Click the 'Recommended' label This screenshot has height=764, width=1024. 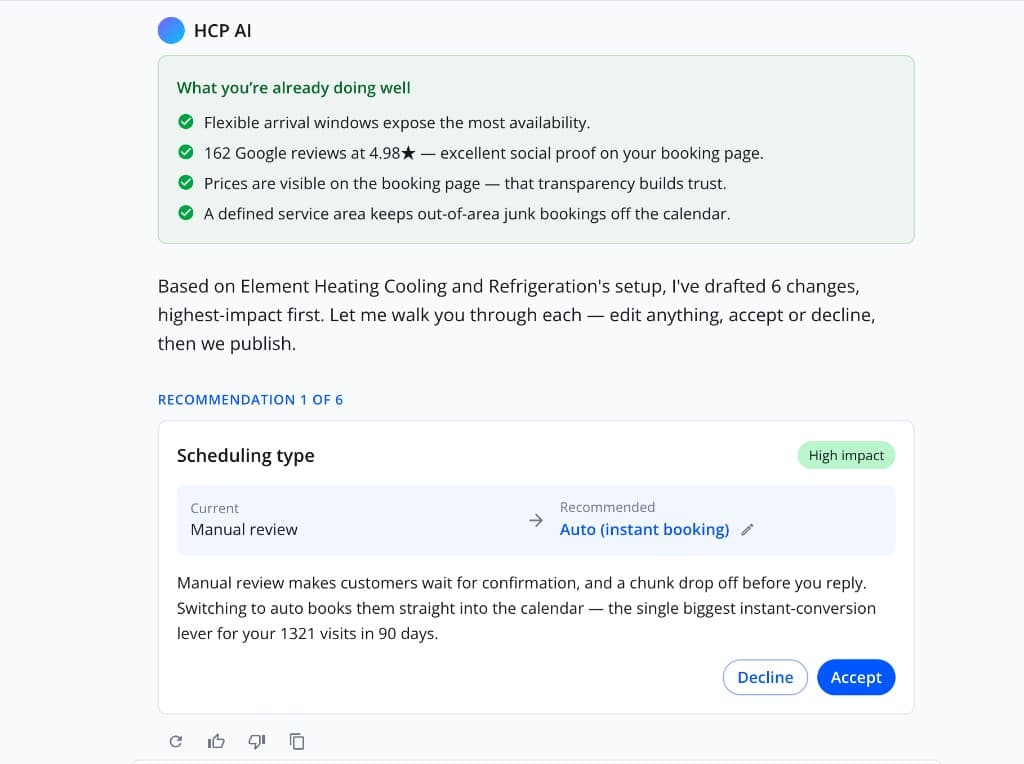(x=607, y=507)
